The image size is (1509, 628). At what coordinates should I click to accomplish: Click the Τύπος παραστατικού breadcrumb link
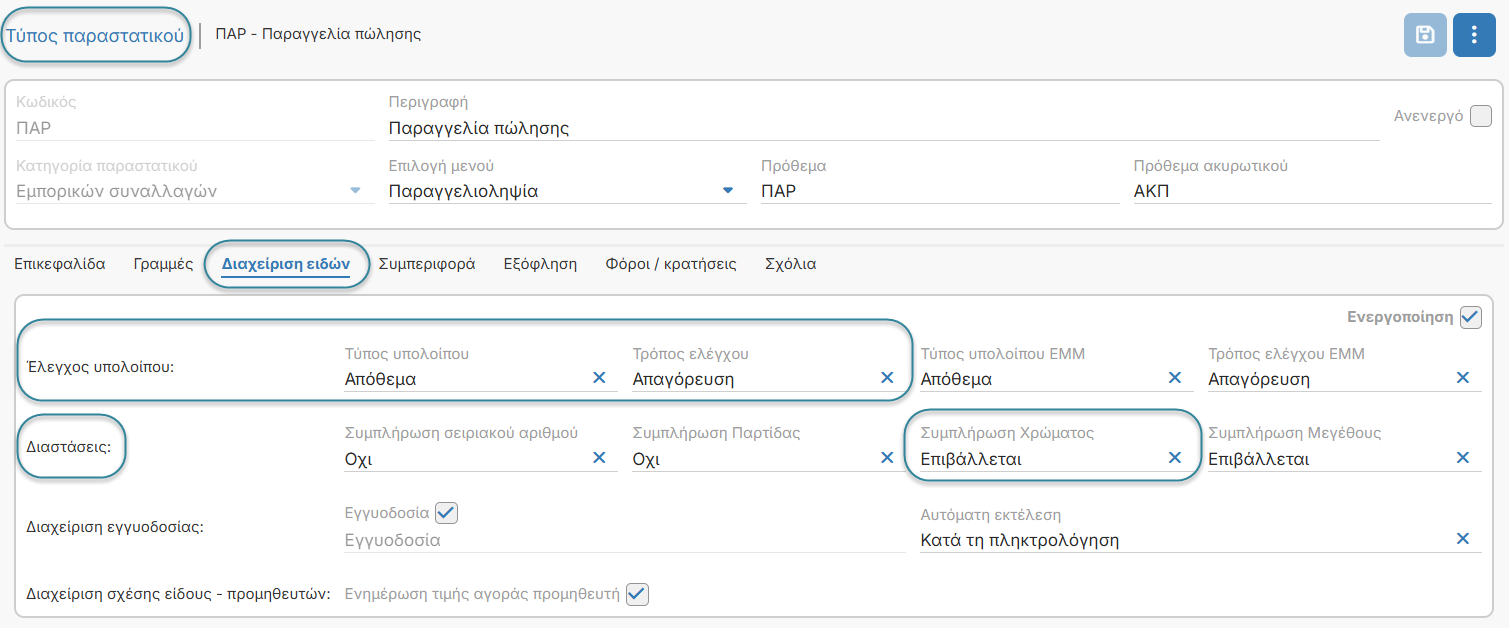tap(95, 36)
